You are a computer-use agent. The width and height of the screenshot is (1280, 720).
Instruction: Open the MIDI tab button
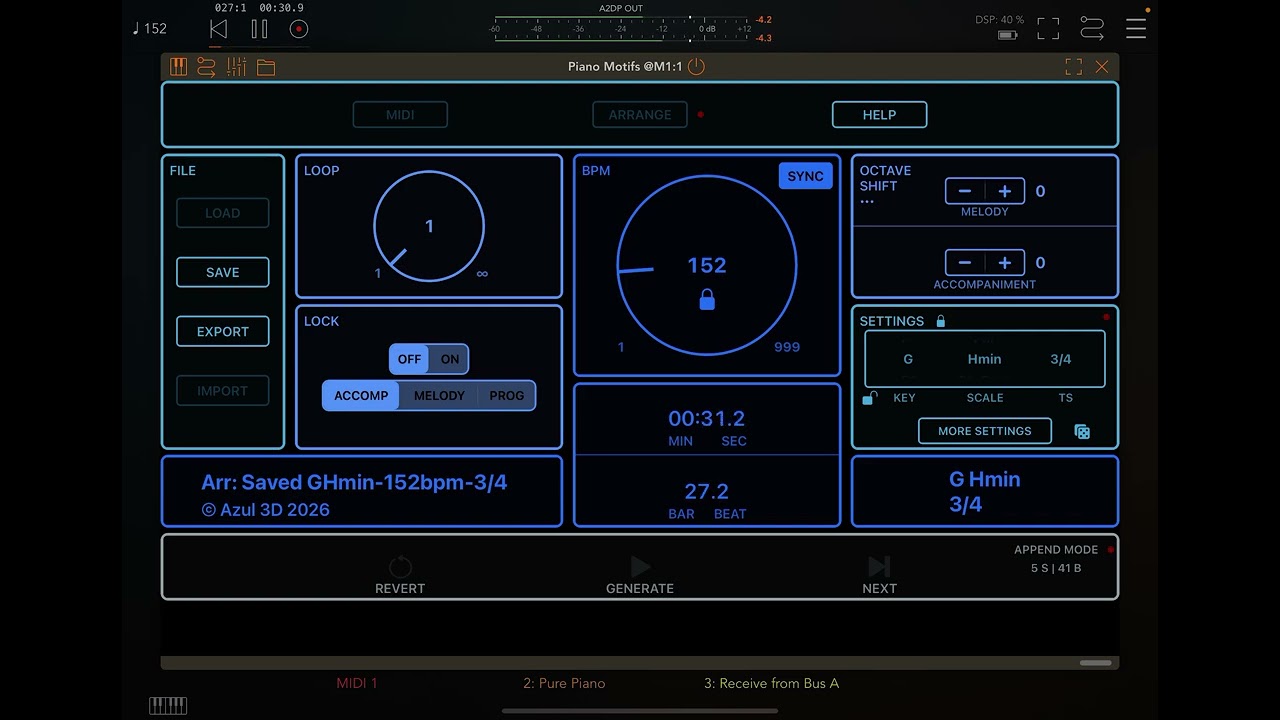400,115
